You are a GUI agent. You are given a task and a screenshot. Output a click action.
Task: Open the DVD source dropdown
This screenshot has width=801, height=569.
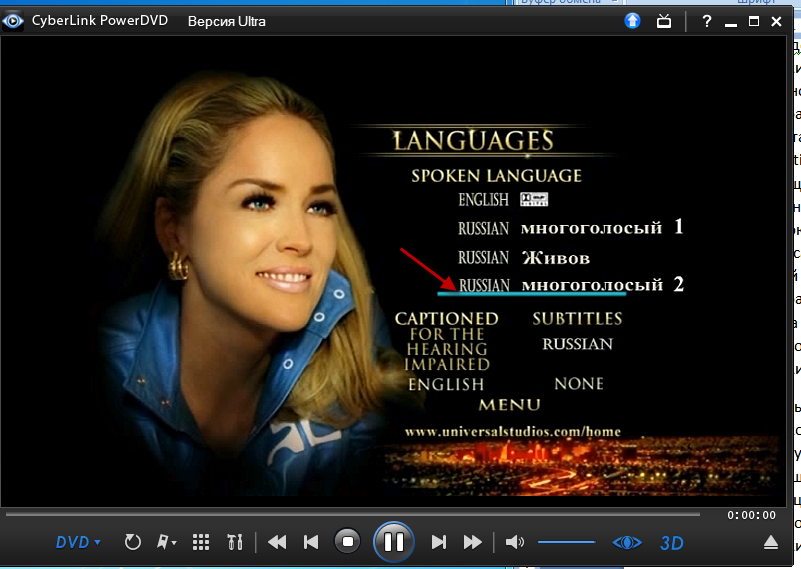click(78, 542)
